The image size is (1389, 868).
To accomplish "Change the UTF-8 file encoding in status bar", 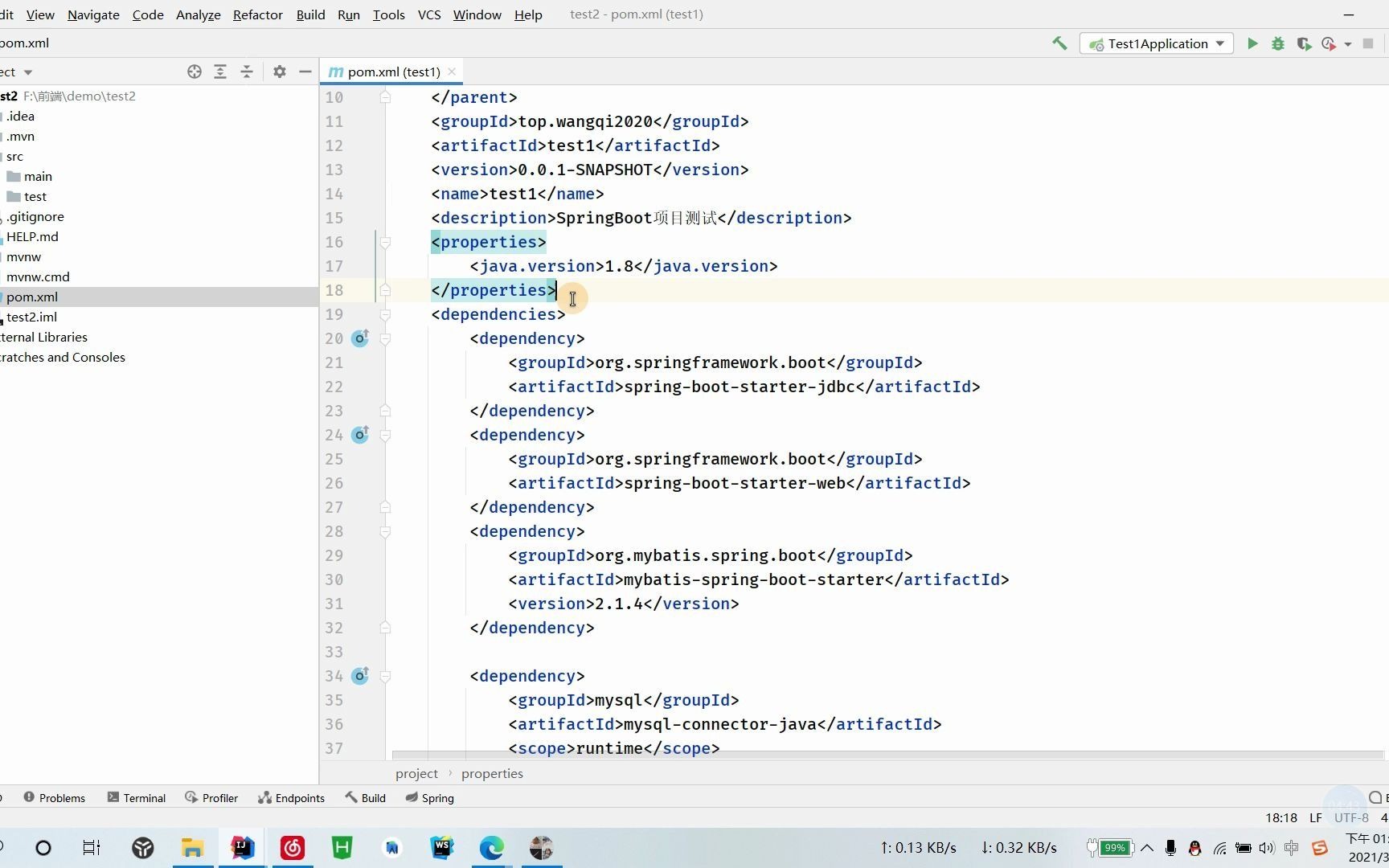I will [1351, 817].
